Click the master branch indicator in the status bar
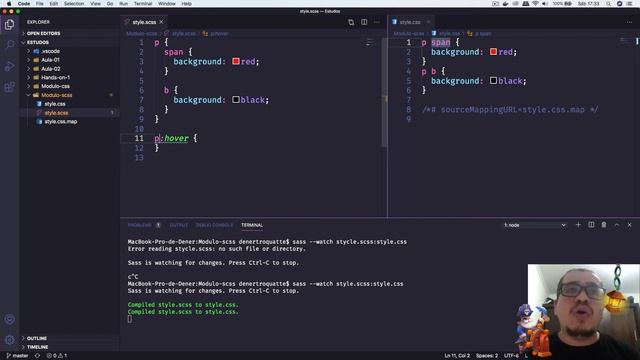The height and width of the screenshot is (360, 640). (x=17, y=356)
